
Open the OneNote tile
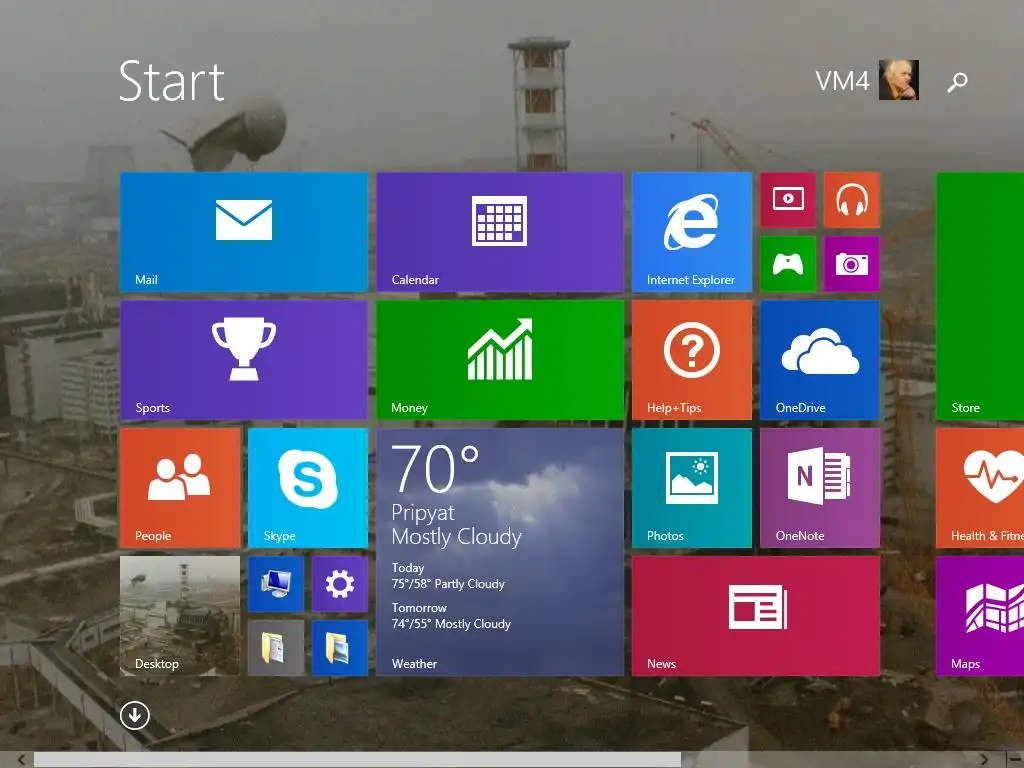point(820,488)
